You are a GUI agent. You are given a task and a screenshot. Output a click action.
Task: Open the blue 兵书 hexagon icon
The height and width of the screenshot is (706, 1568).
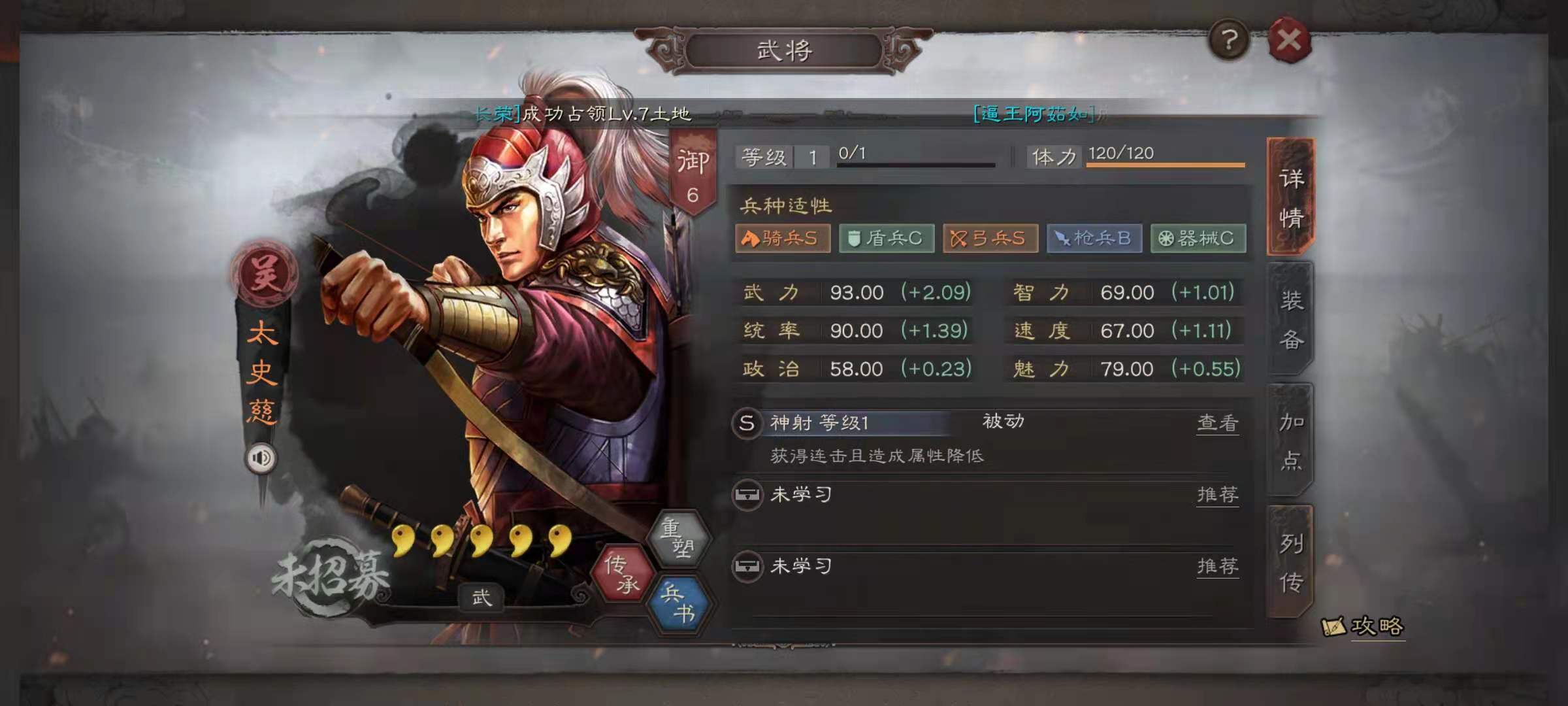click(x=678, y=604)
